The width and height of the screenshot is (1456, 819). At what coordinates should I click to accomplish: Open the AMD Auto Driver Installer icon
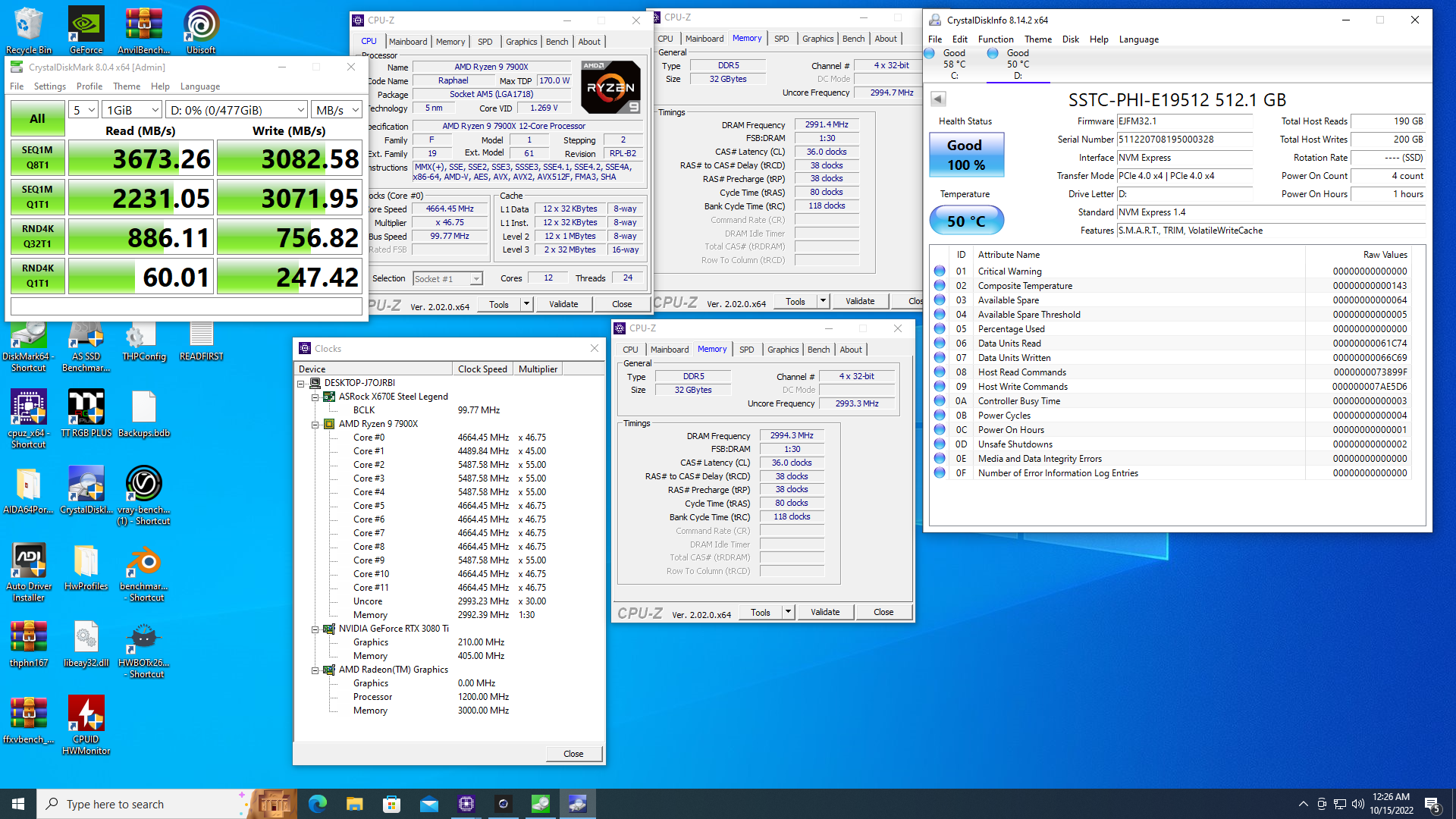29,572
